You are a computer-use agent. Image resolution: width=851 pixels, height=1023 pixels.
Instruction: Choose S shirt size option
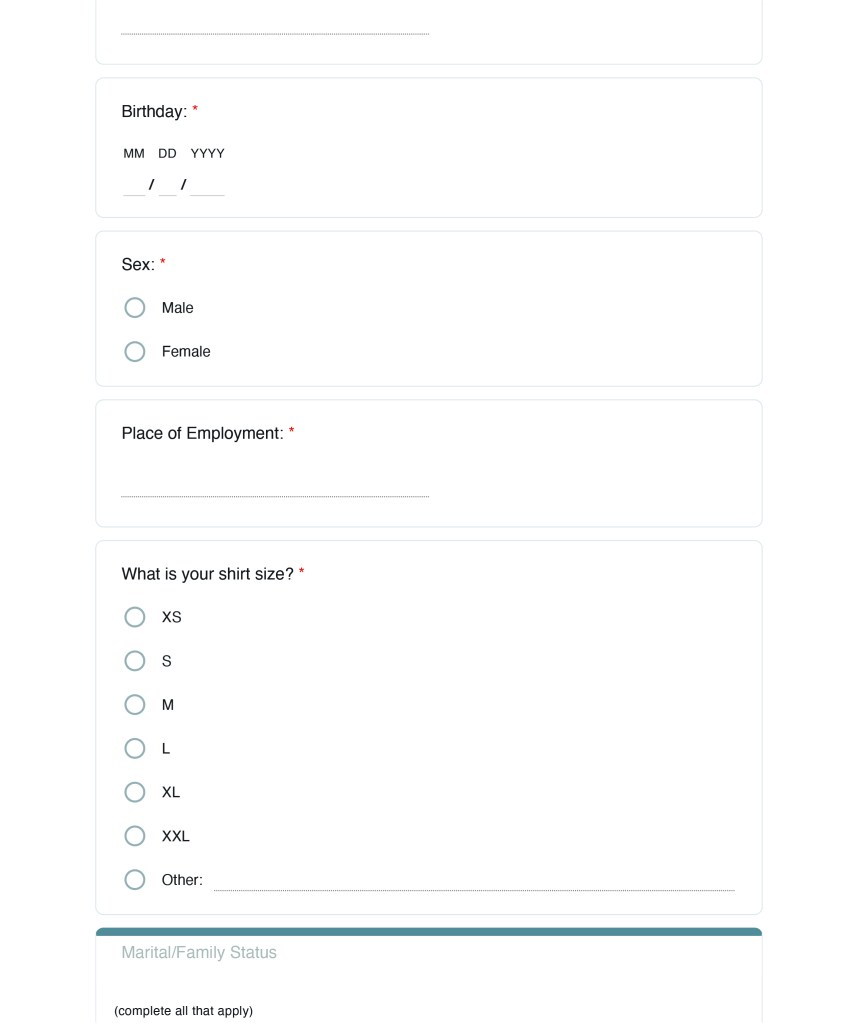(135, 661)
